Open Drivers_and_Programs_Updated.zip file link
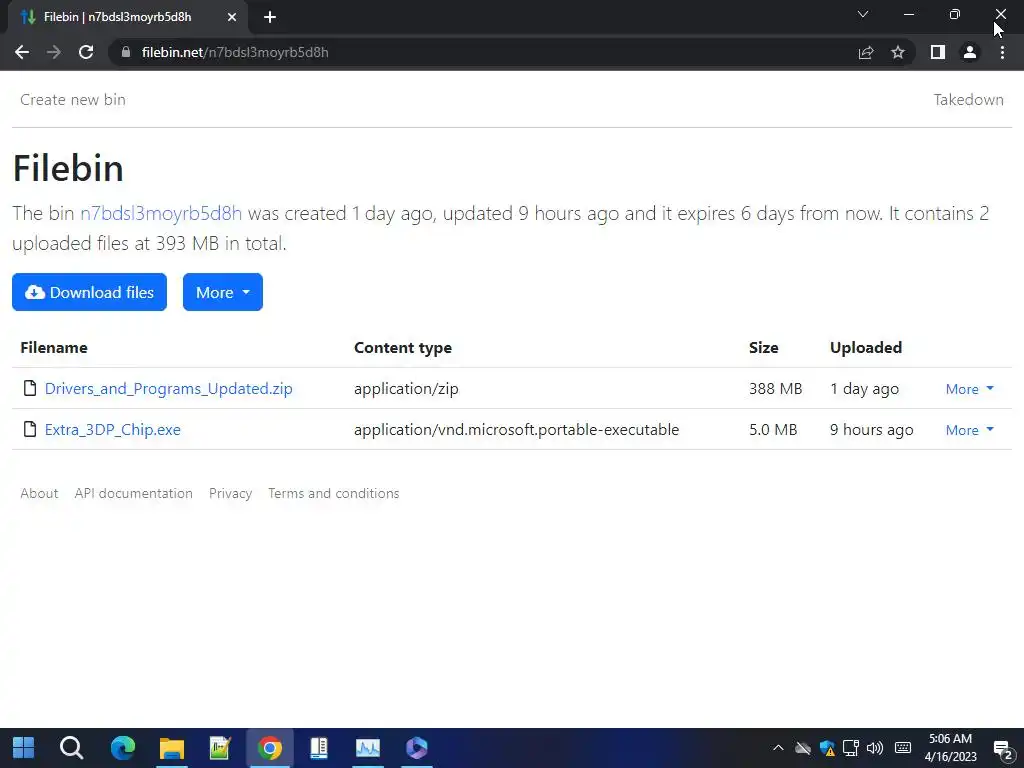Image resolution: width=1024 pixels, height=768 pixels. [168, 389]
